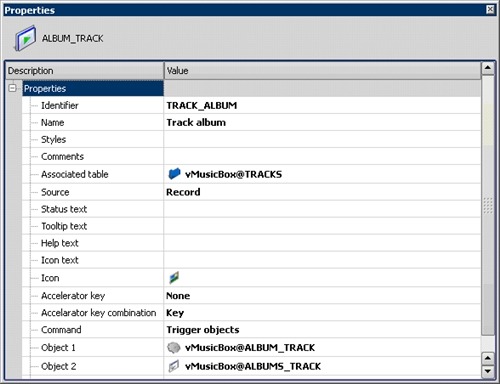Select the Properties root row
This screenshot has height=384, width=500.
pos(93,89)
